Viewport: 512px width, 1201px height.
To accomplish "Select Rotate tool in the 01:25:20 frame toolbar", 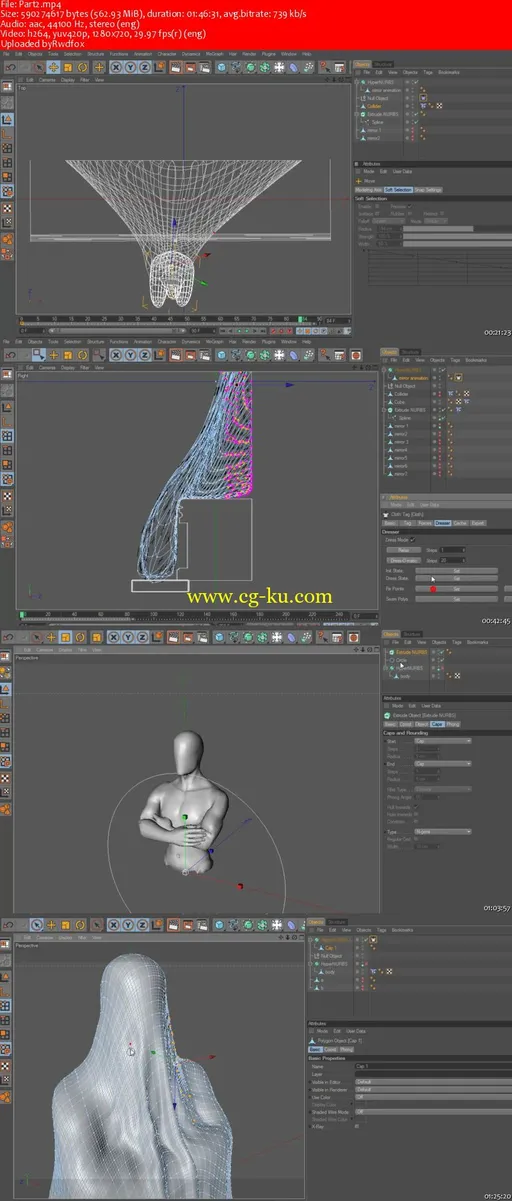I will (79, 925).
